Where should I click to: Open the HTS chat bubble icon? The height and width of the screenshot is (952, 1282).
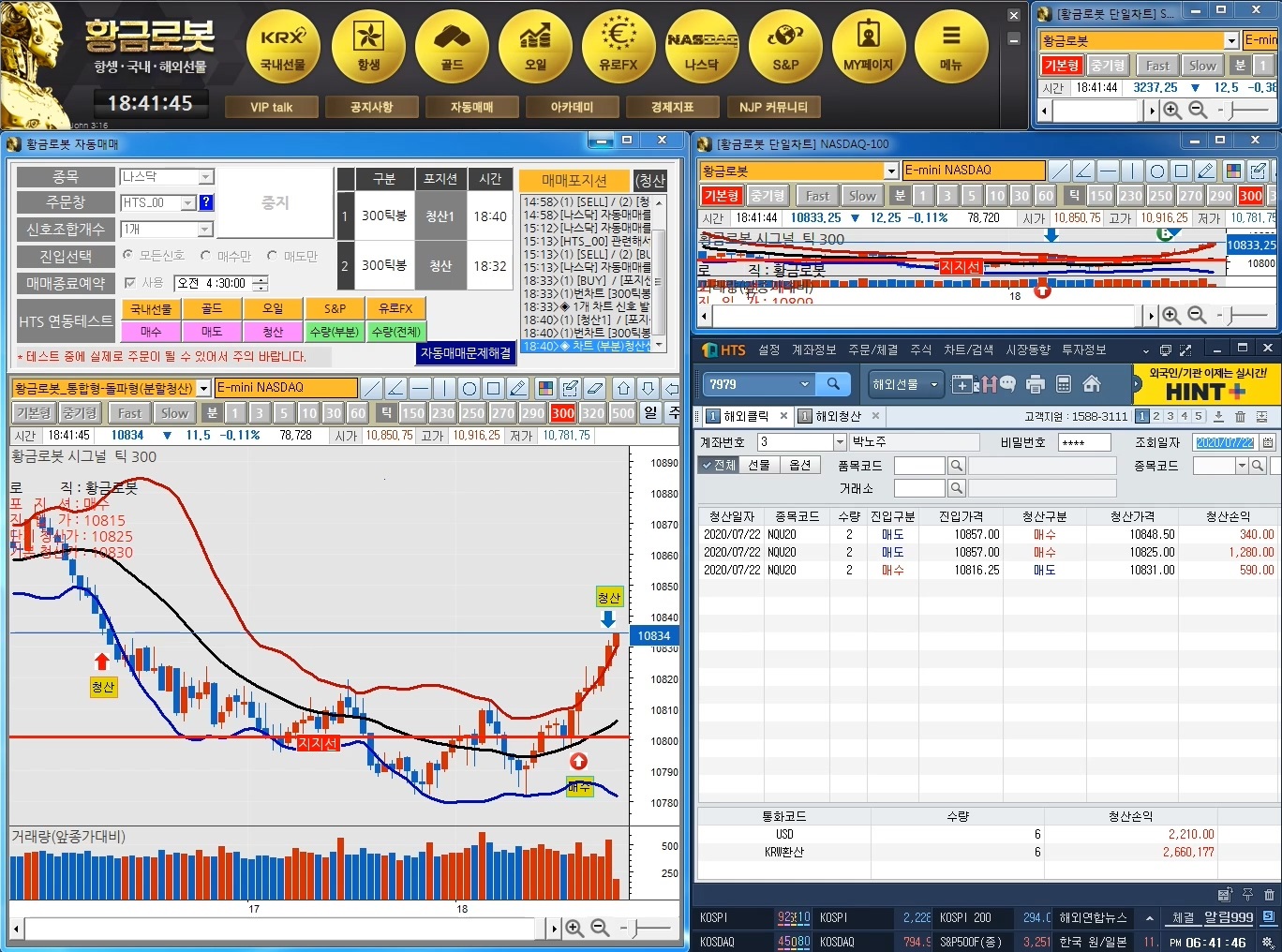point(1007,384)
